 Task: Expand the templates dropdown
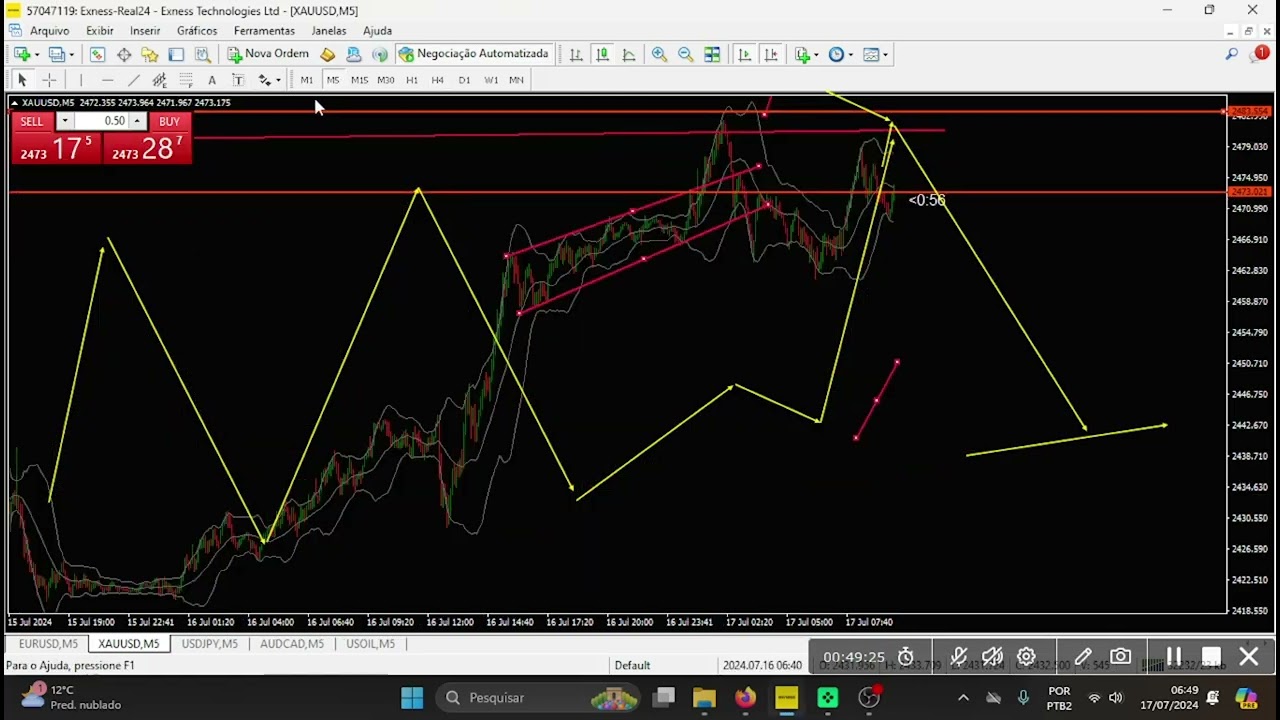[885, 55]
